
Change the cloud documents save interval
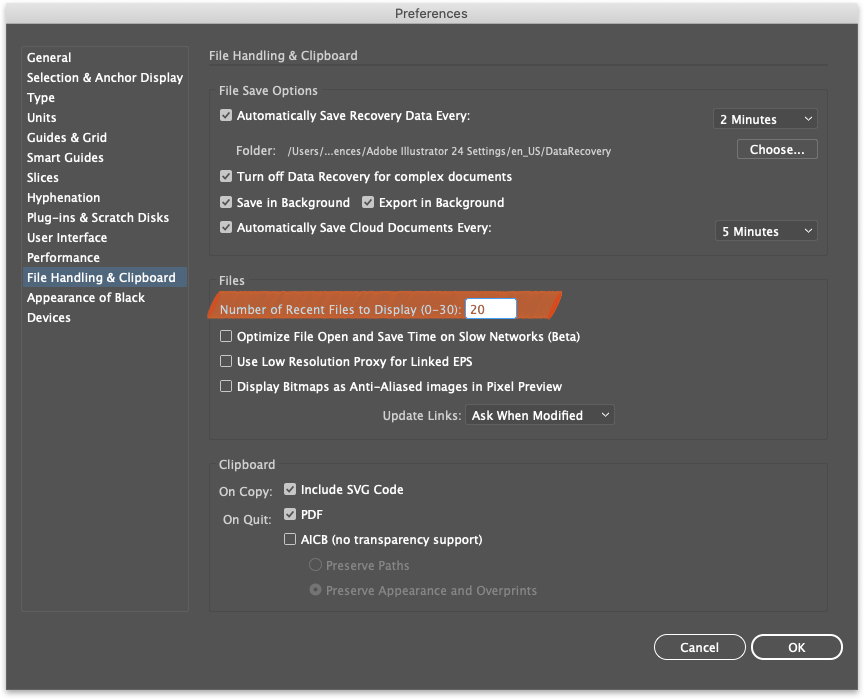tap(766, 230)
